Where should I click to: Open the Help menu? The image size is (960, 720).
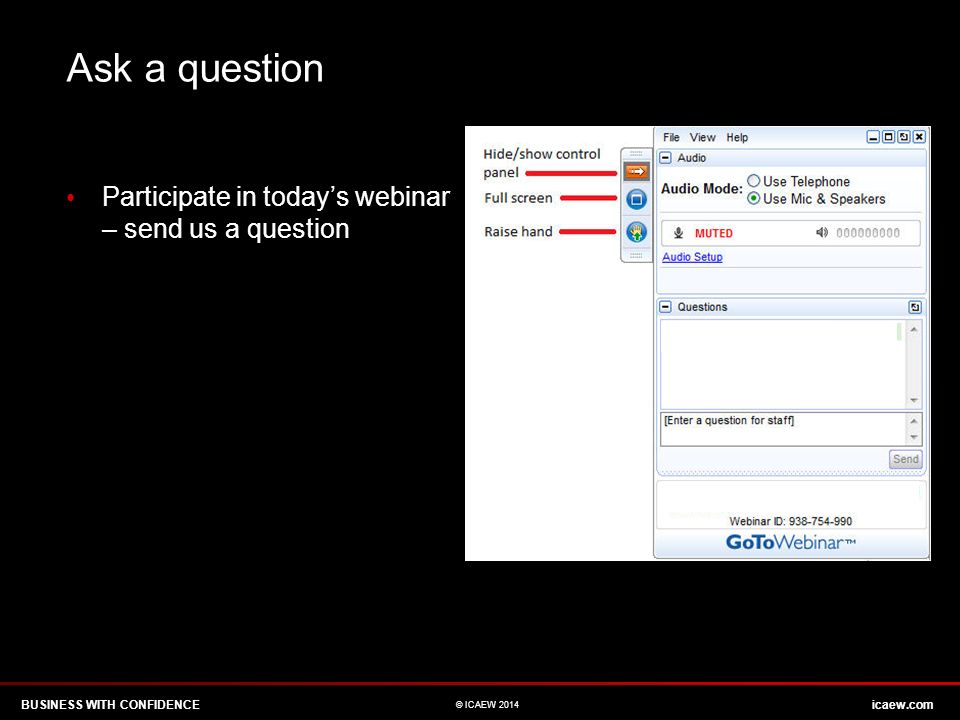(x=737, y=137)
